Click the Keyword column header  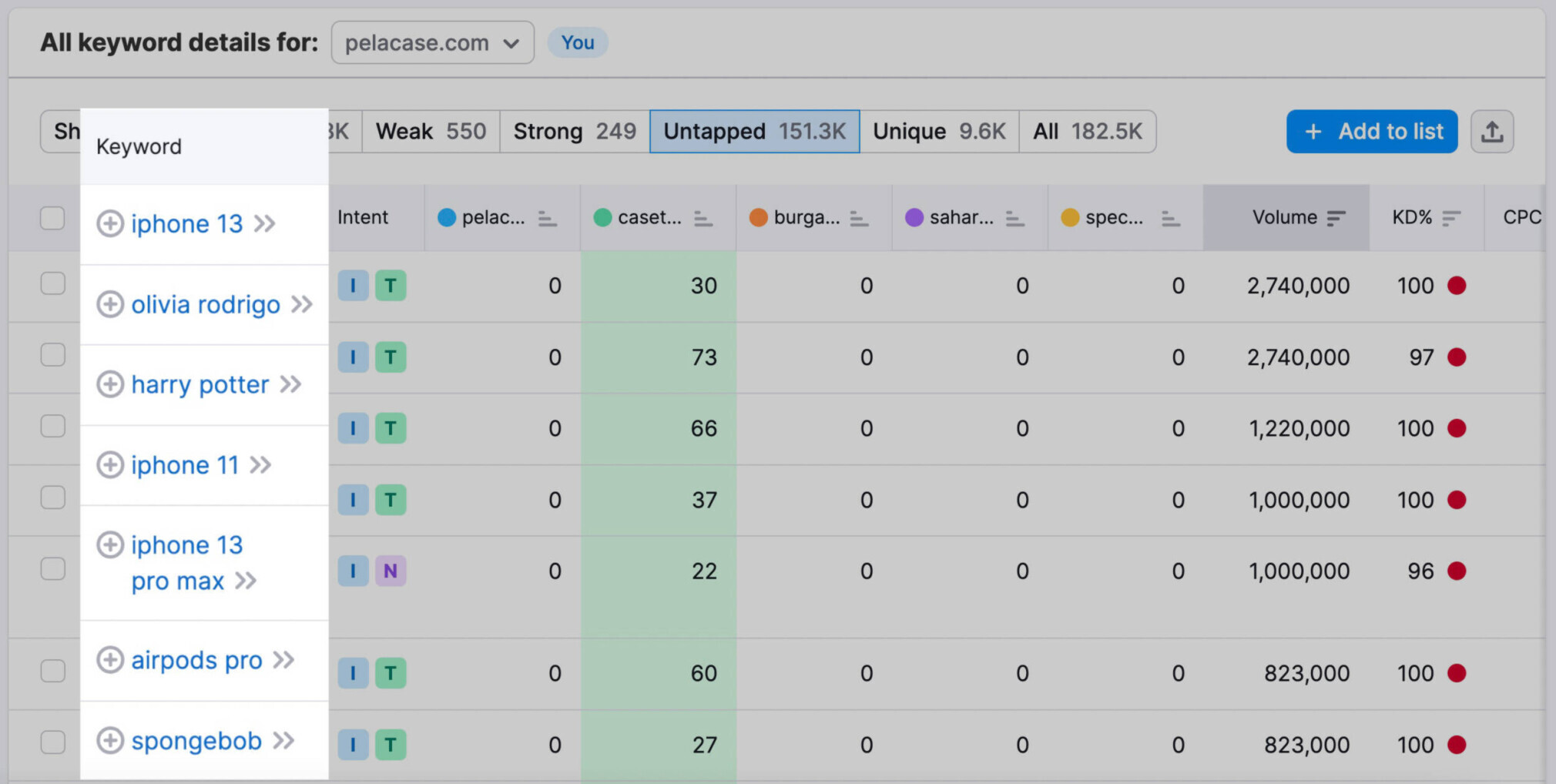click(139, 146)
